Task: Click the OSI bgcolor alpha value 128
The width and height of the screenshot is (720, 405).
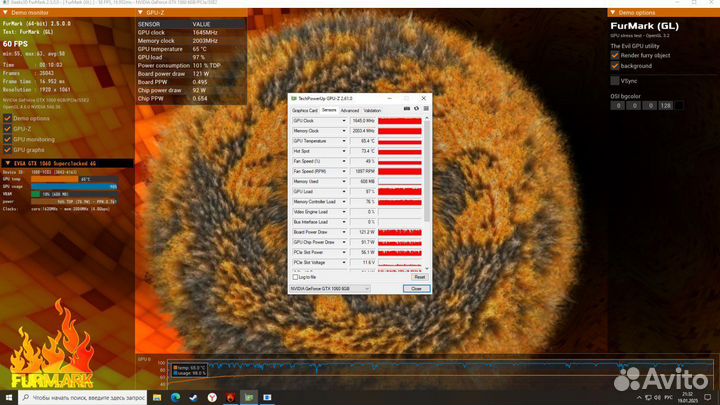Action: pos(662,105)
